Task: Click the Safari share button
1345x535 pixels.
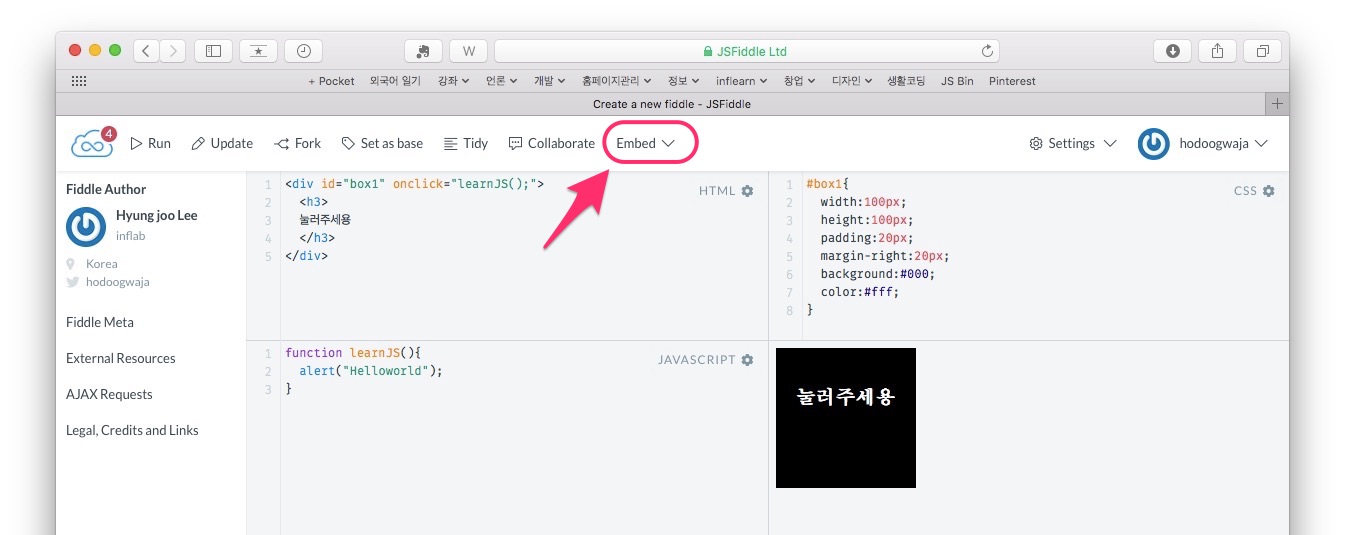Action: (x=1217, y=51)
